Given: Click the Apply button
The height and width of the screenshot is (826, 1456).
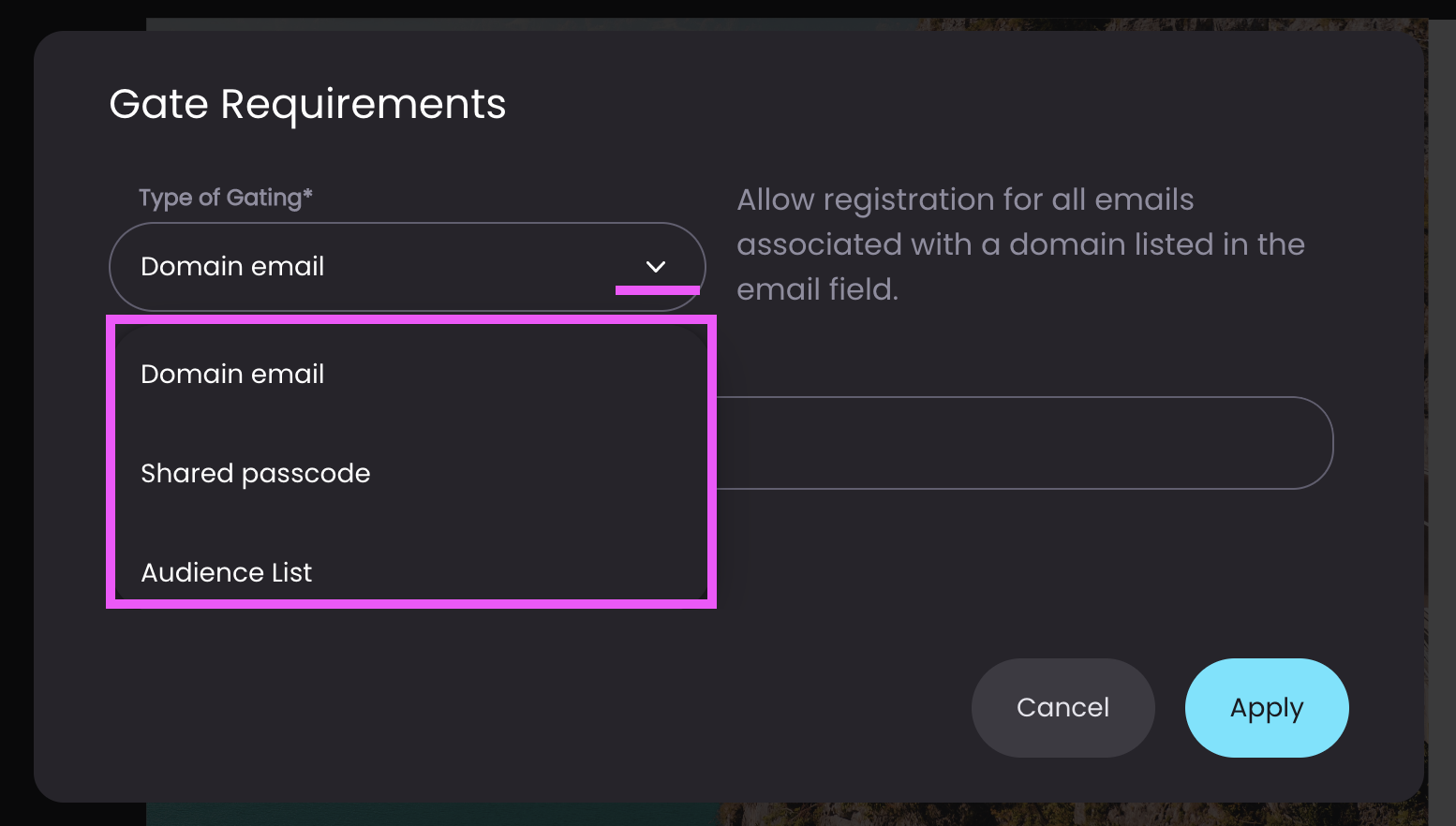Looking at the screenshot, I should pyautogui.click(x=1267, y=708).
